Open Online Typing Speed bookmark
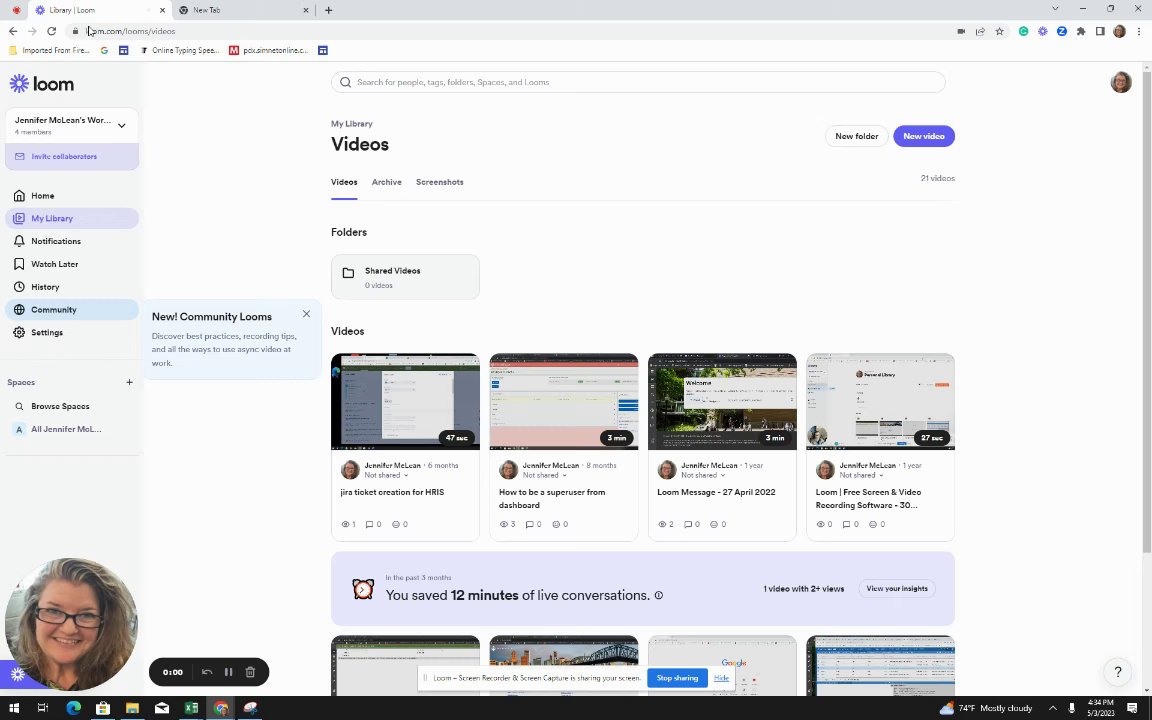Viewport: 1152px width, 720px height. click(x=179, y=51)
